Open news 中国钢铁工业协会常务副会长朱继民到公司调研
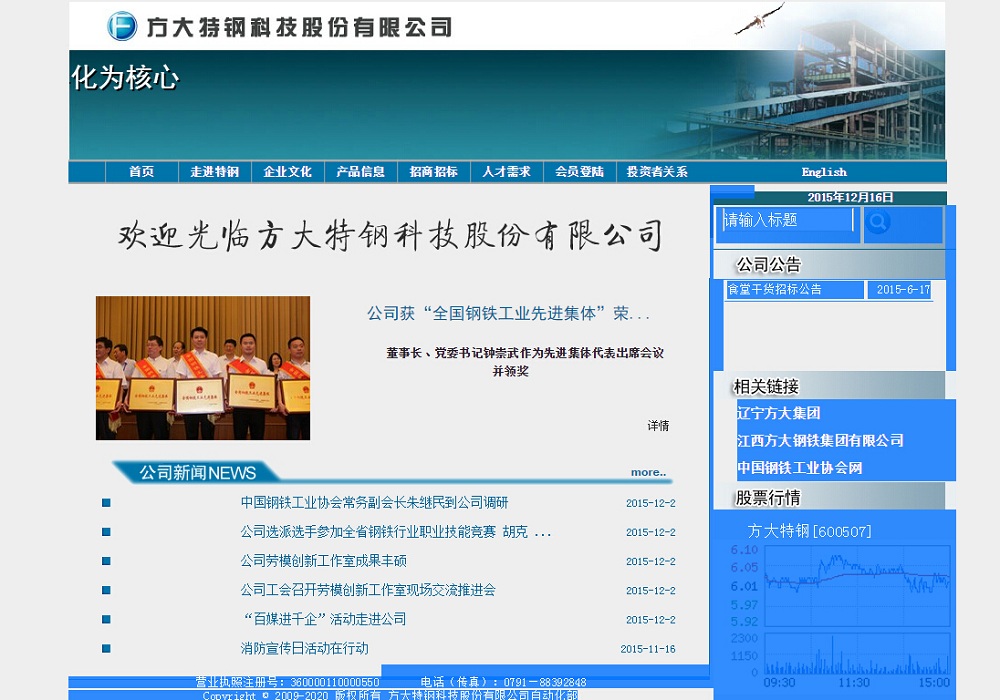The height and width of the screenshot is (700, 1000). (x=374, y=502)
